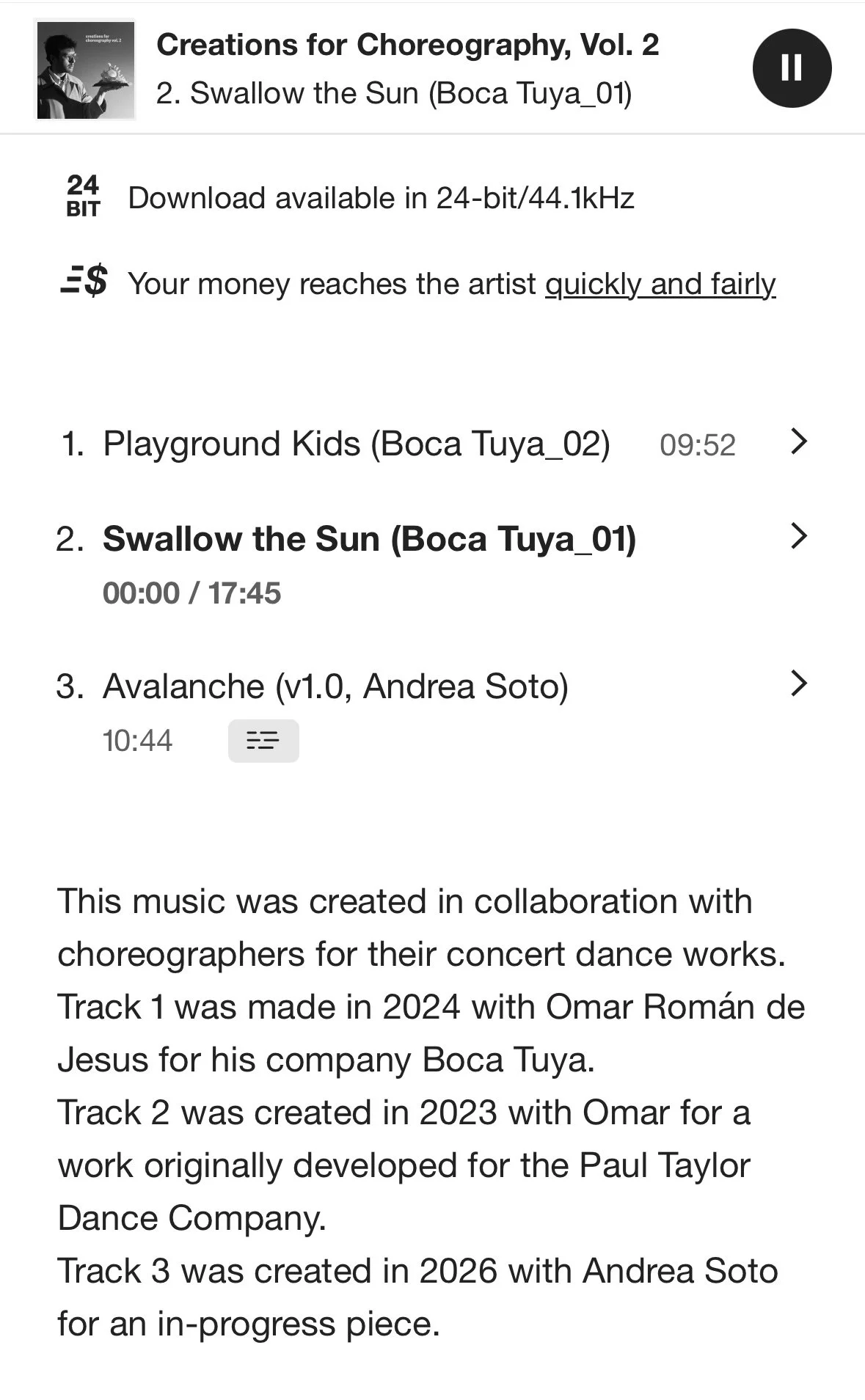Open Avalanche track page with its chevron
The image size is (865, 1400).
(x=799, y=683)
